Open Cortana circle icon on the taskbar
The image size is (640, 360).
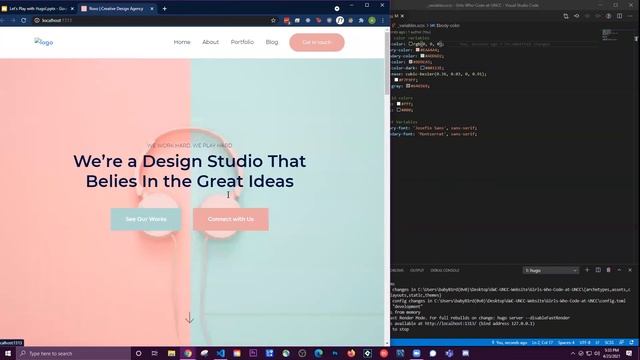(138, 353)
